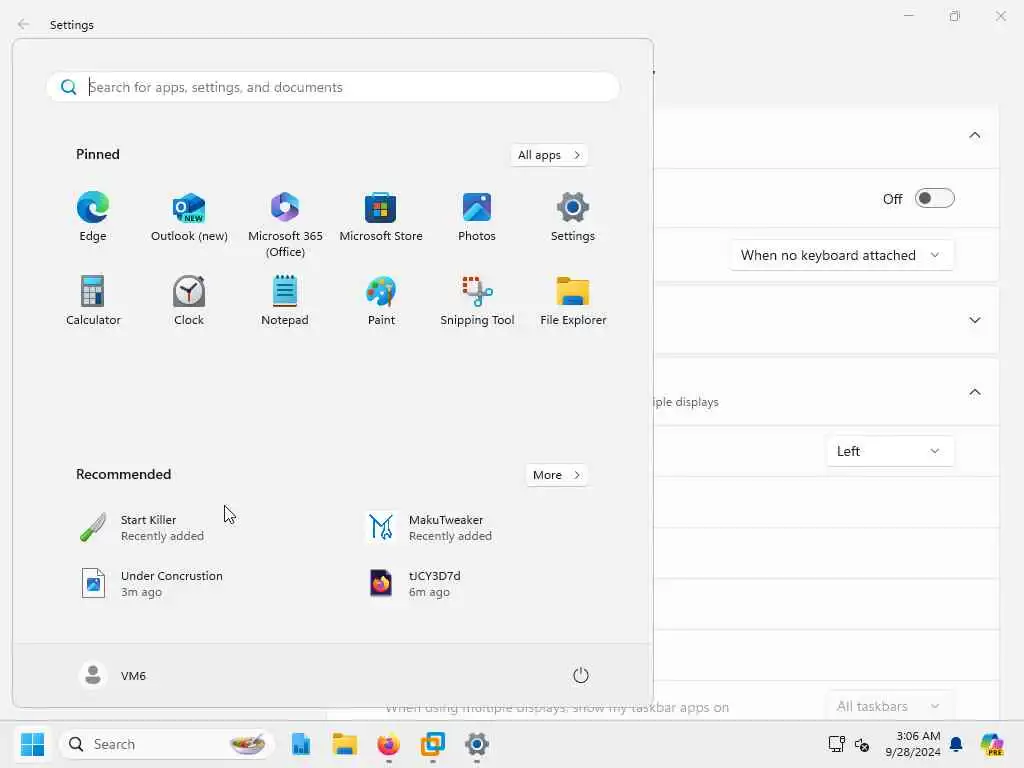Click the Windows Start button on taskbar
1024x768 pixels.
(x=32, y=744)
